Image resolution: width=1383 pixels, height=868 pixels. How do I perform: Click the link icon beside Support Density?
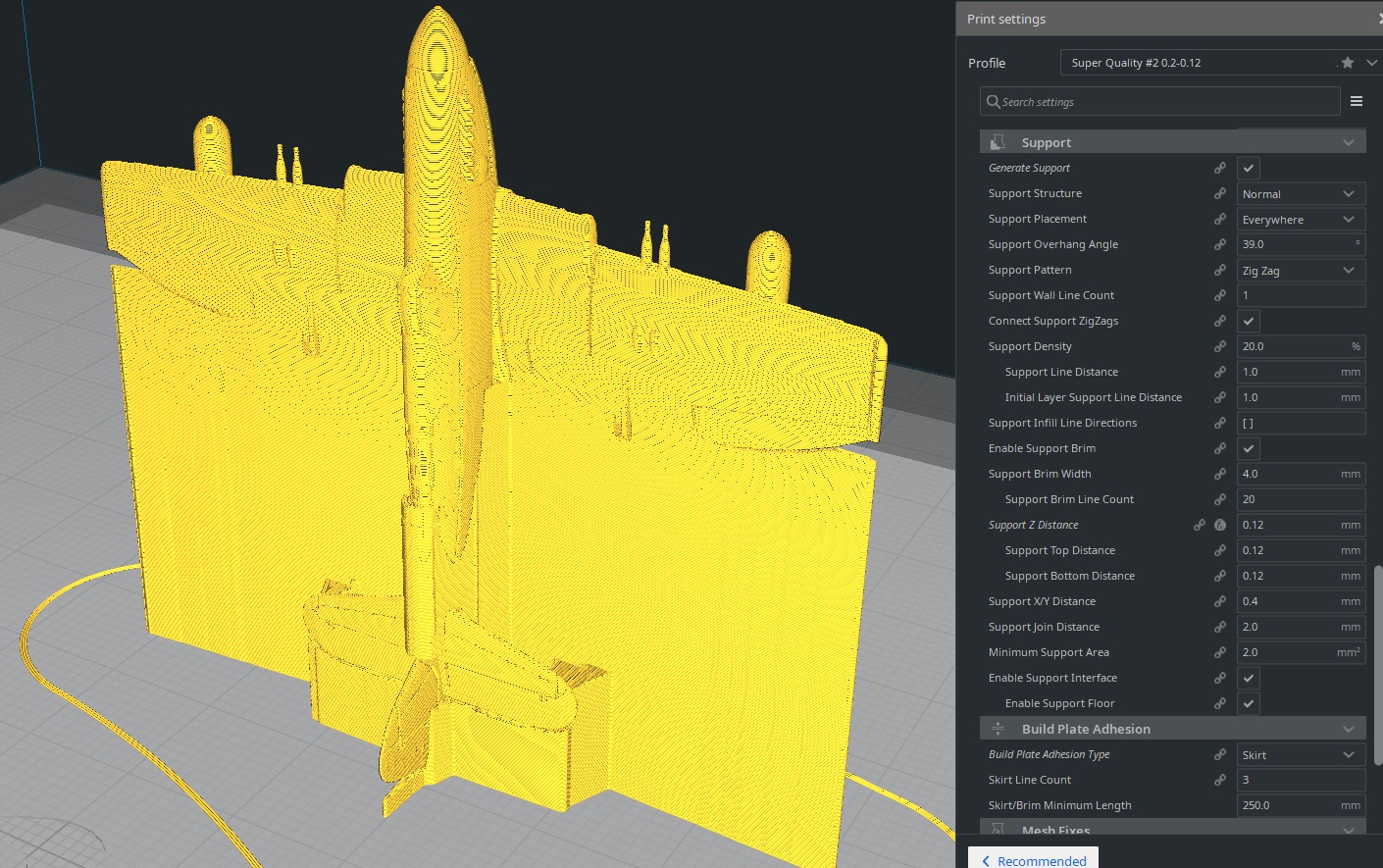coord(1219,345)
